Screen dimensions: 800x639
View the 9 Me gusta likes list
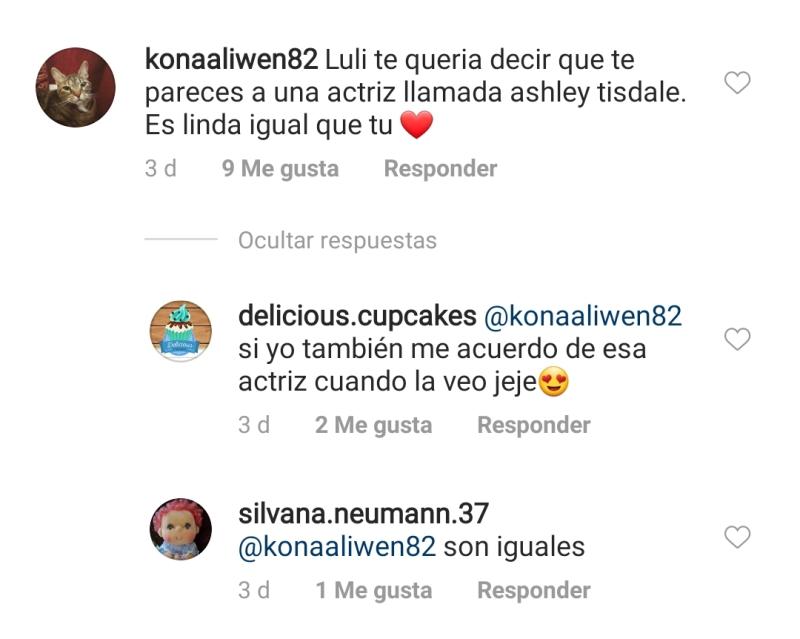(x=280, y=169)
